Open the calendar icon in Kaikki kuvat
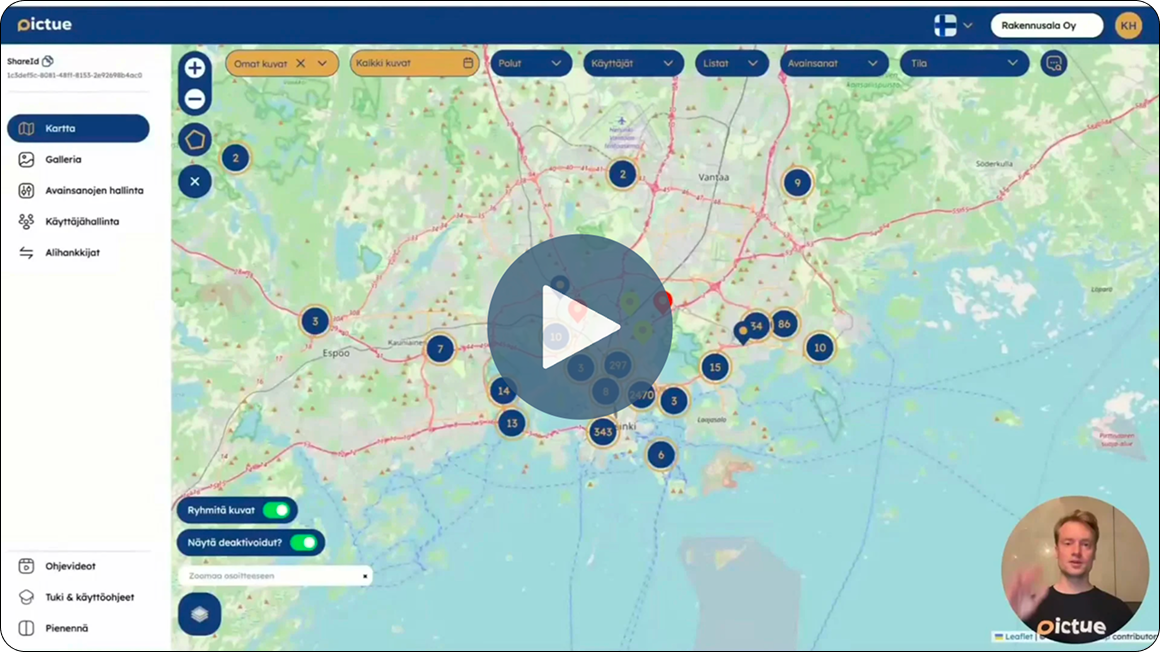Viewport: 1160px width, 652px height. [x=468, y=64]
